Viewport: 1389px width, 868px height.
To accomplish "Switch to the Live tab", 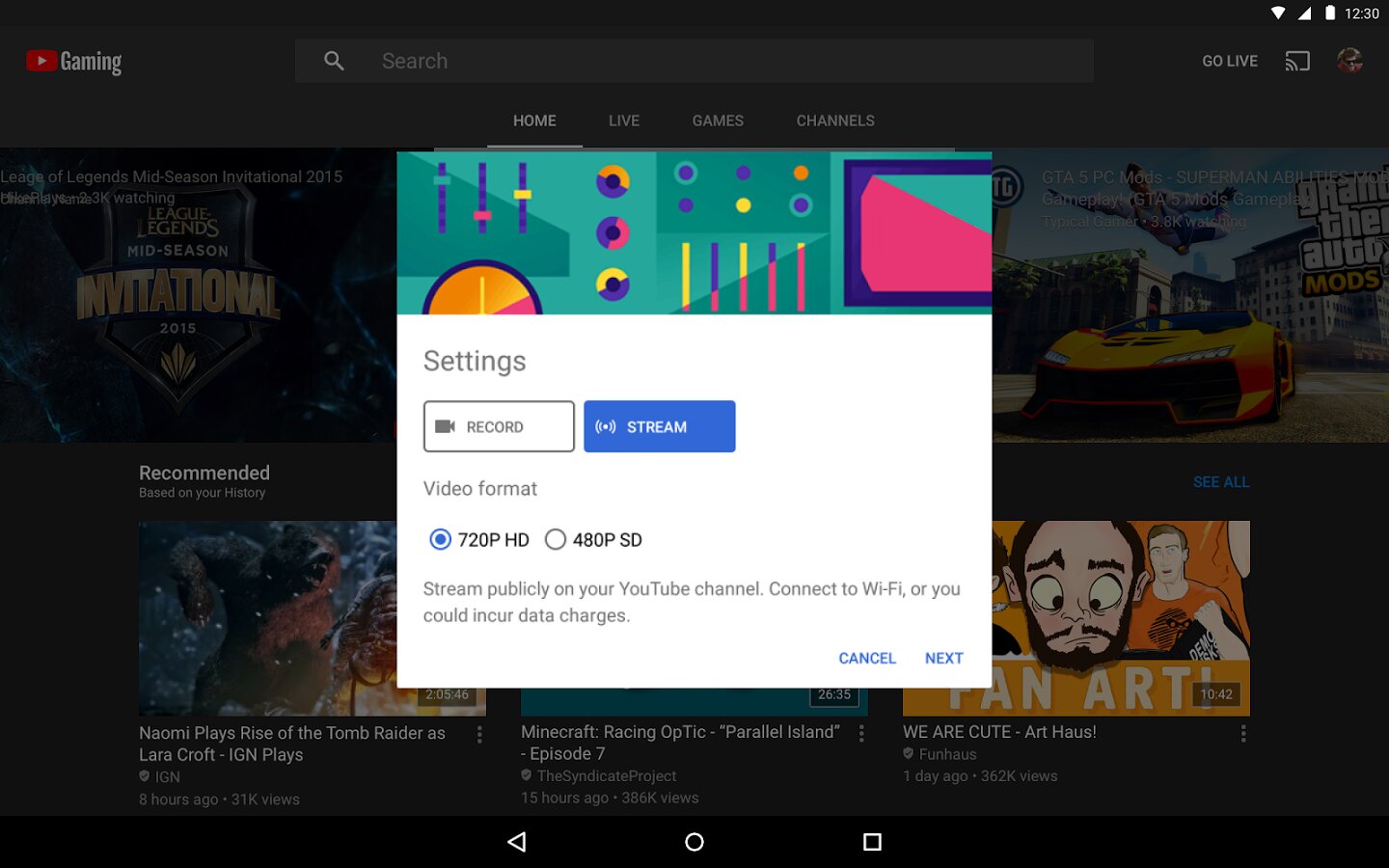I will pos(624,121).
